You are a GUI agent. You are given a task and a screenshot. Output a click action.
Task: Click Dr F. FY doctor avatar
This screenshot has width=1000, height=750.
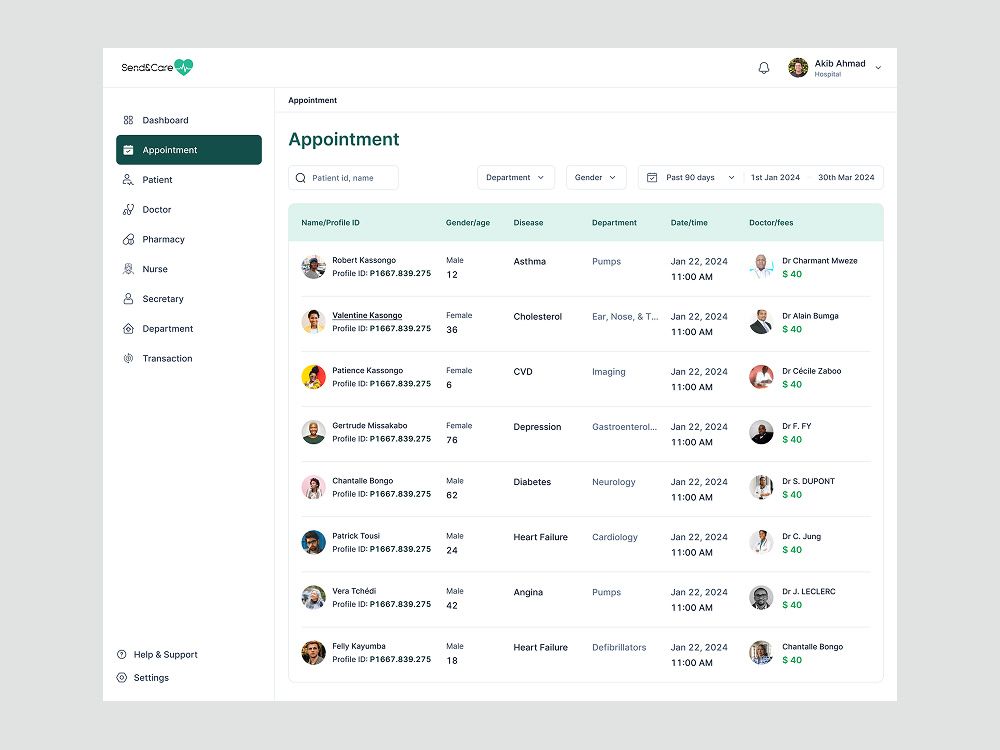point(761,432)
